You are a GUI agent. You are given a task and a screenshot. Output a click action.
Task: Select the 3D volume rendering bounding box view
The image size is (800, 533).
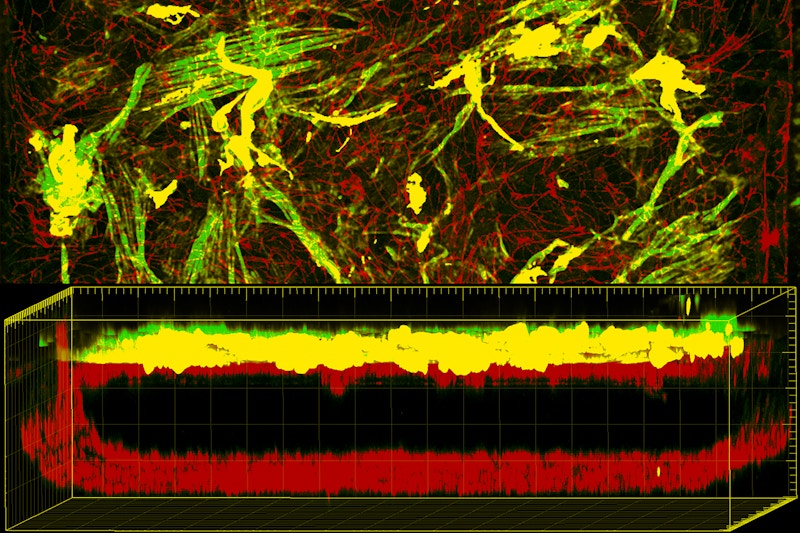point(400,409)
